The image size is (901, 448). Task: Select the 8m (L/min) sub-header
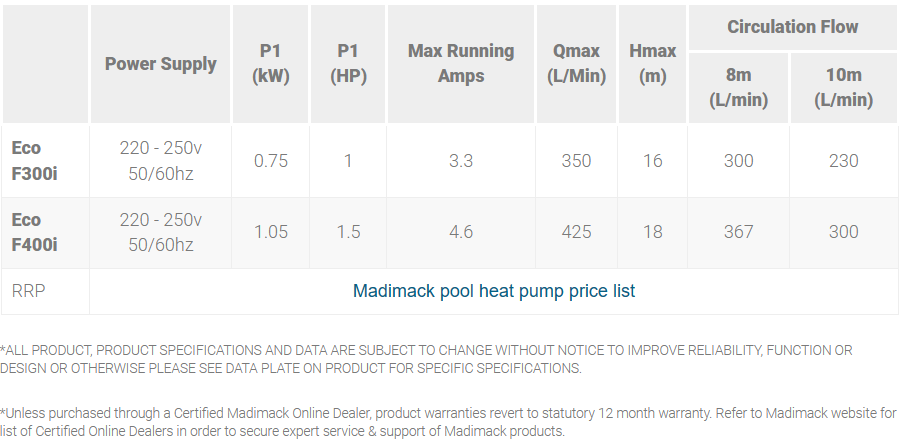738,87
